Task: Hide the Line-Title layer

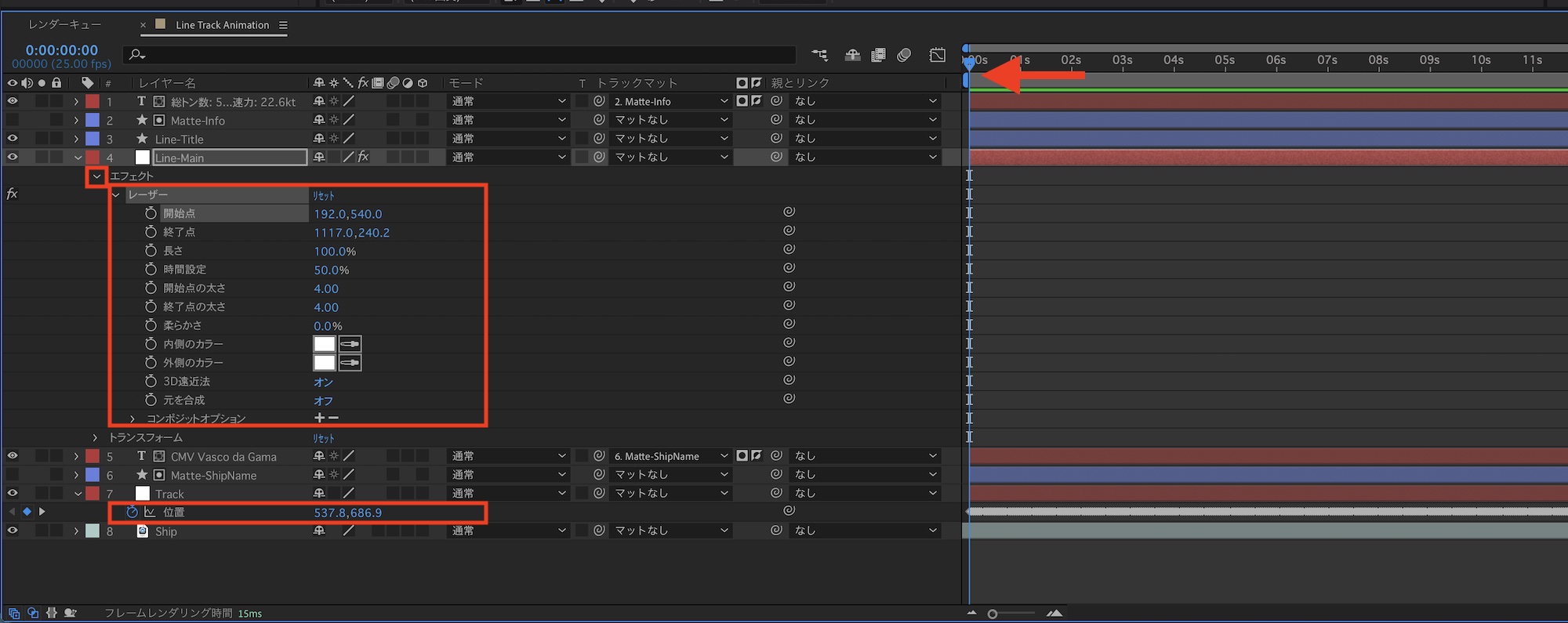Action: (13, 139)
